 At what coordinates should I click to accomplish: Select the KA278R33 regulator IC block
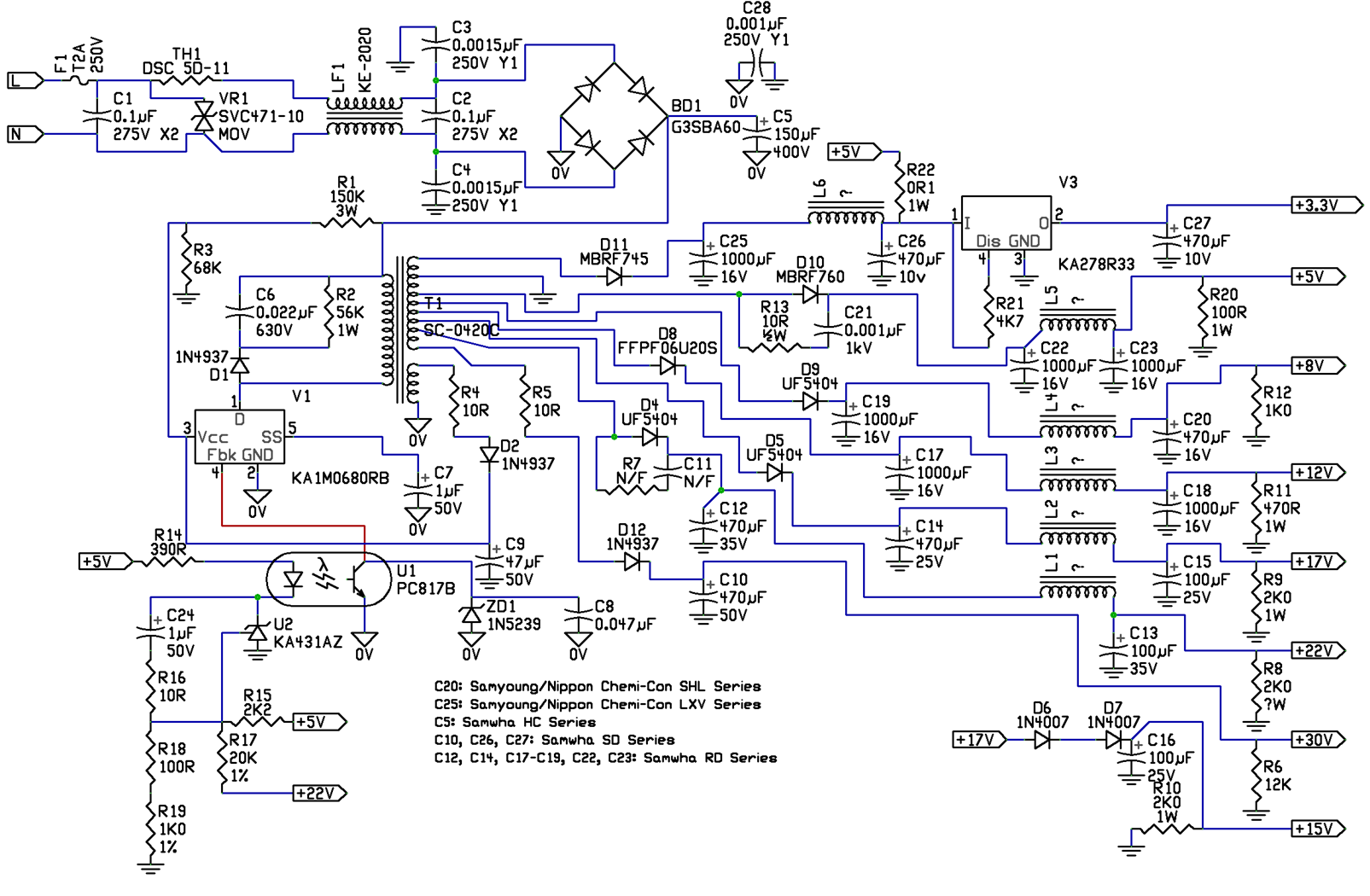(1006, 223)
